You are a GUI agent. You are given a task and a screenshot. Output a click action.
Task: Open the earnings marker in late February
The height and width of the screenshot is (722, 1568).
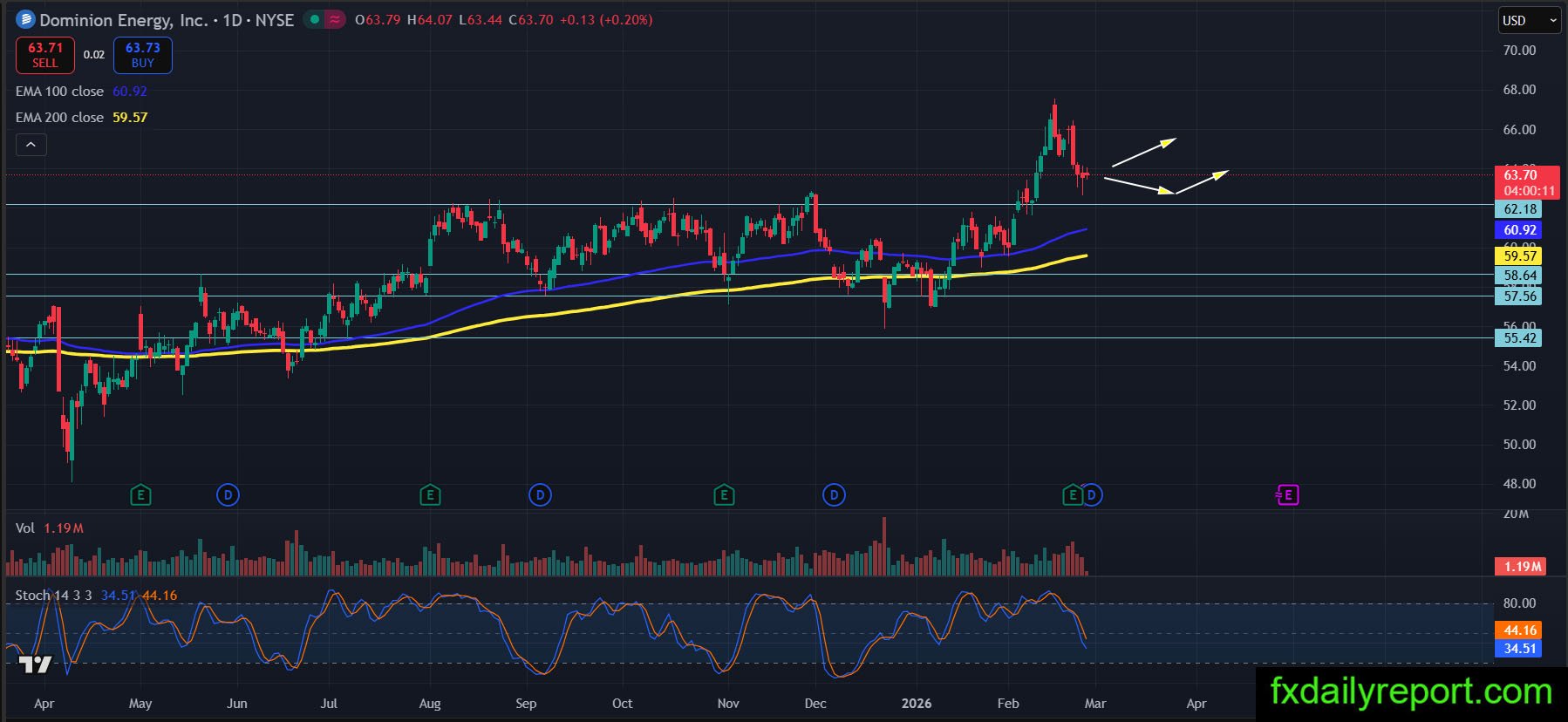[1072, 495]
